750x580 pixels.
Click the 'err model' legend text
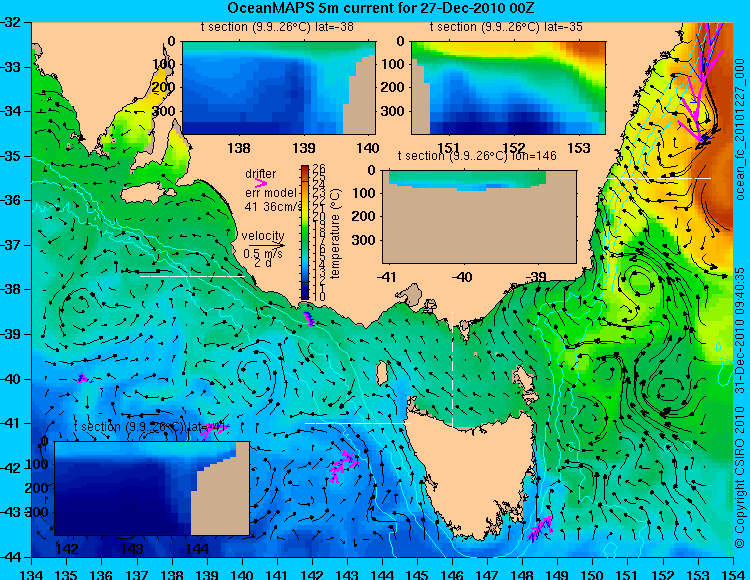[x=271, y=193]
